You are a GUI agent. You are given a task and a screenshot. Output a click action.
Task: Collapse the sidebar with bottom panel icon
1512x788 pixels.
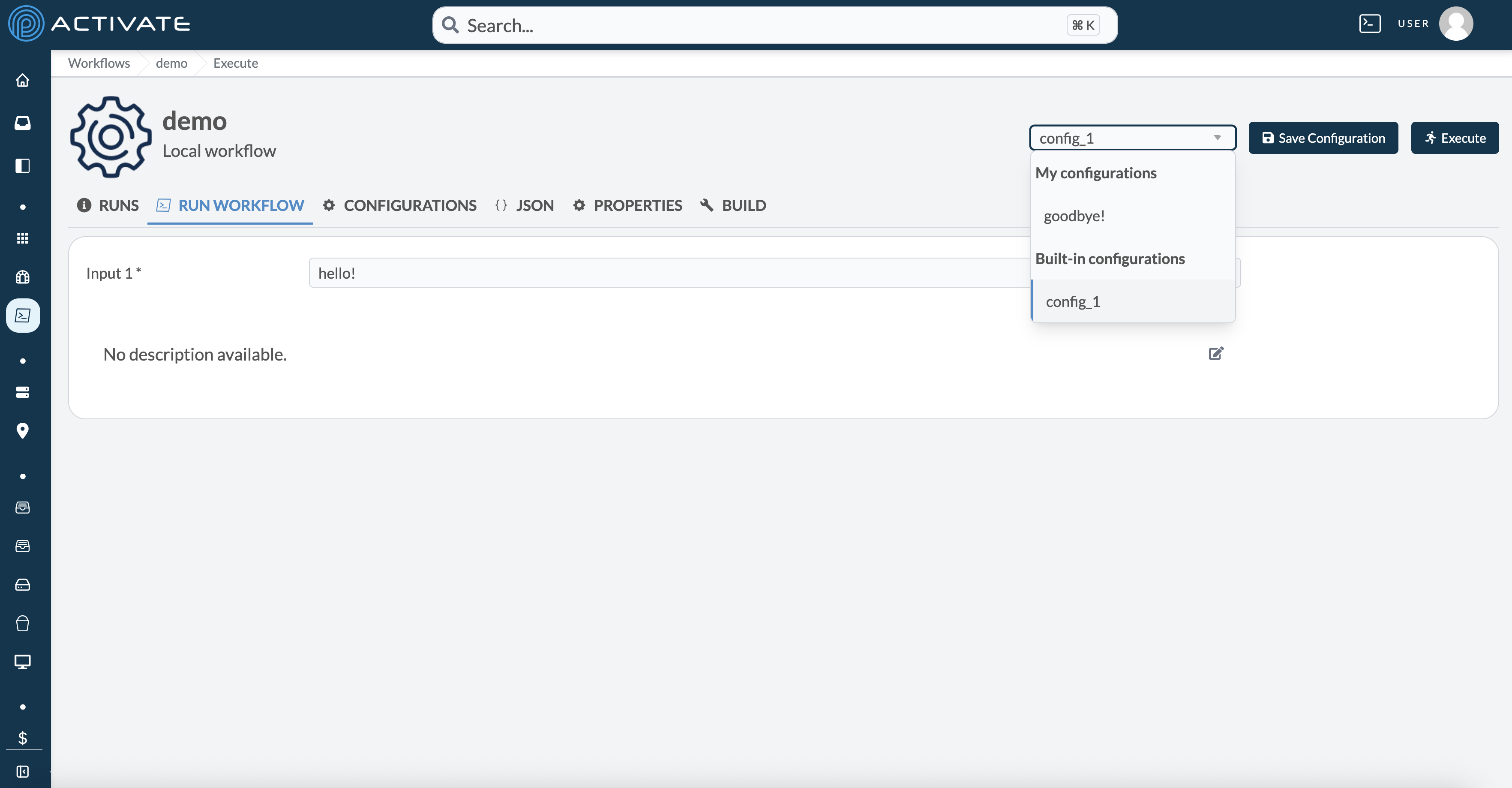click(22, 771)
